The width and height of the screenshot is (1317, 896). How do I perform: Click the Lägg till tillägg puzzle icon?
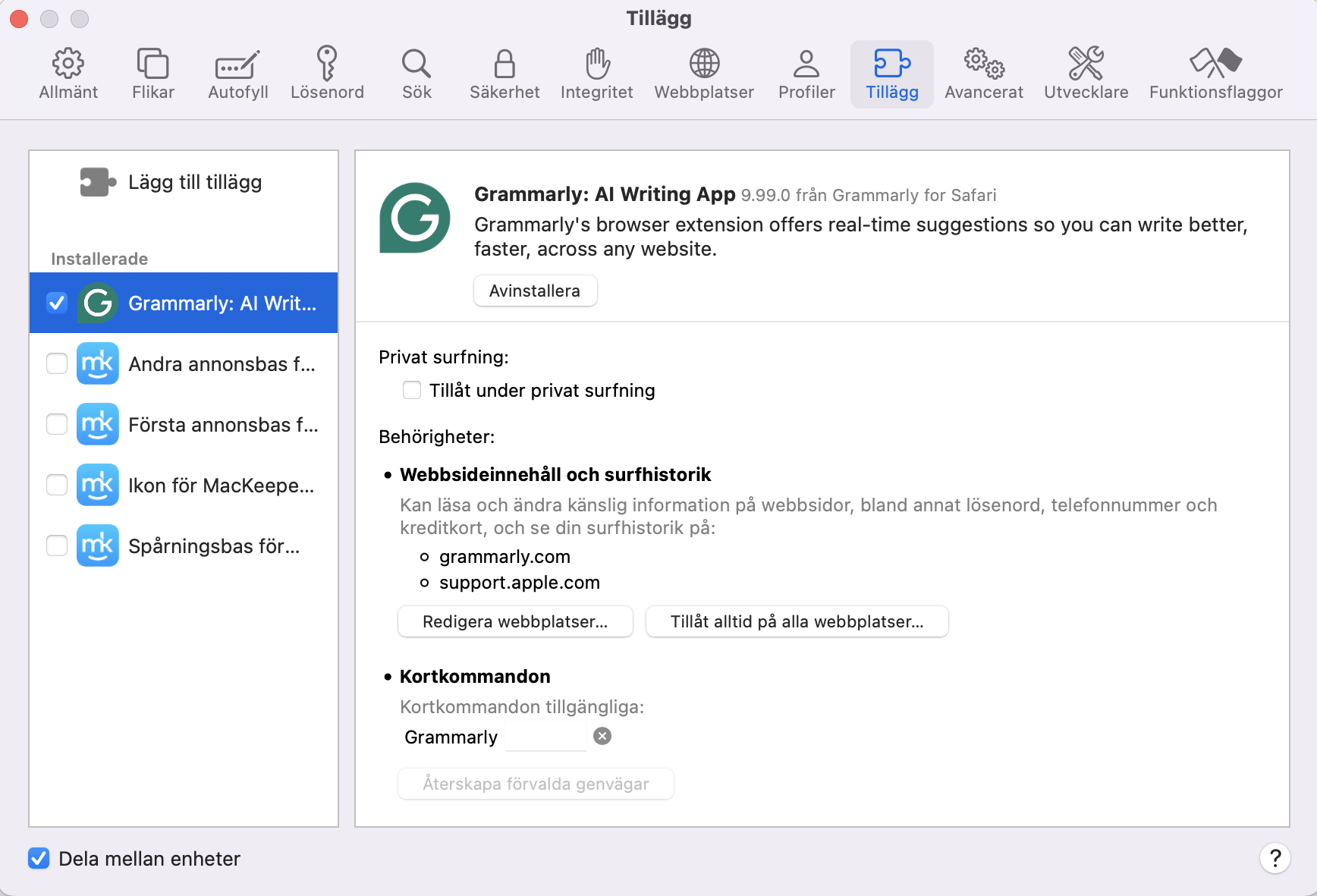(x=98, y=182)
